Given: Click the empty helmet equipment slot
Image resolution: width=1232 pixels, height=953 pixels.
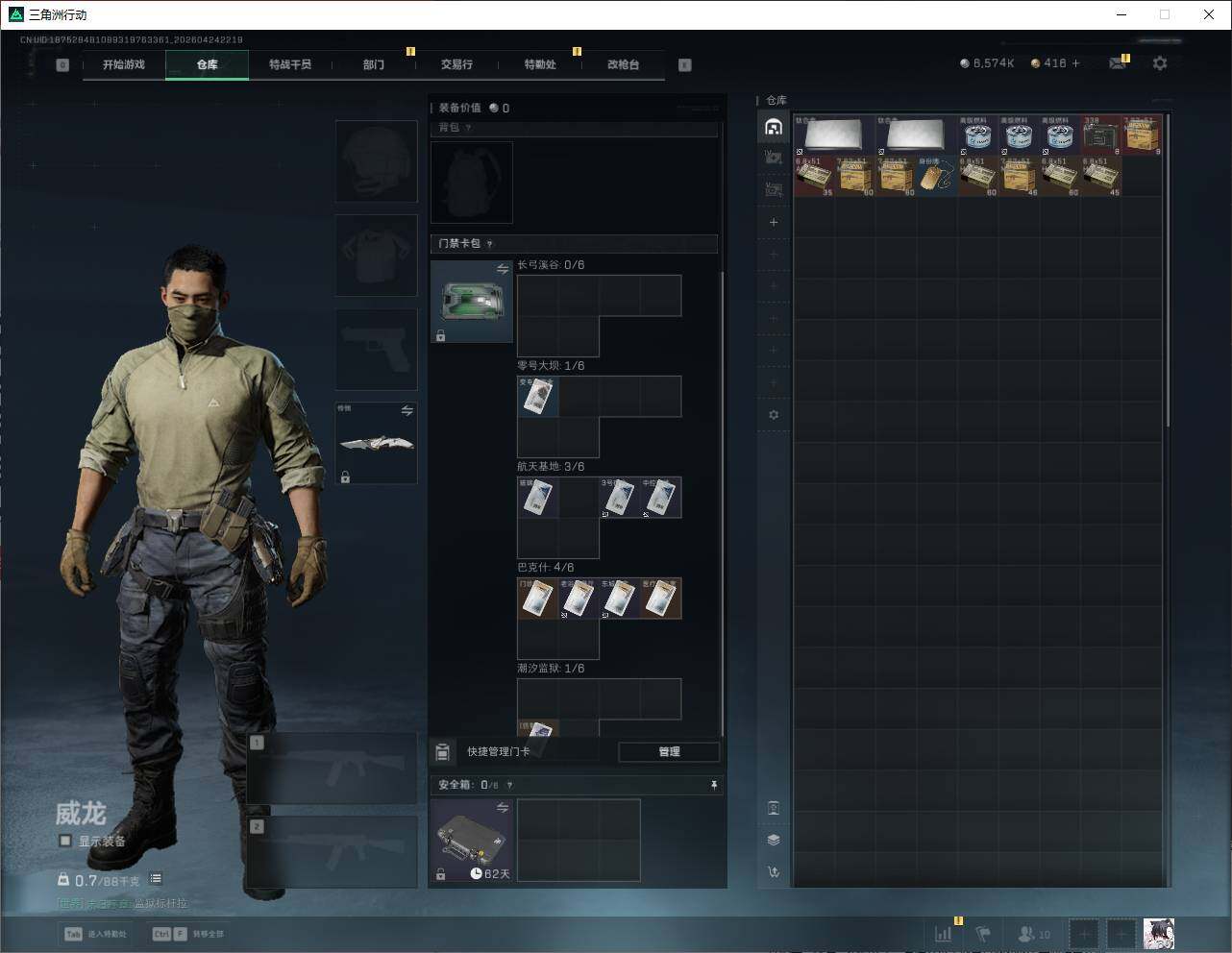Looking at the screenshot, I should click(376, 160).
